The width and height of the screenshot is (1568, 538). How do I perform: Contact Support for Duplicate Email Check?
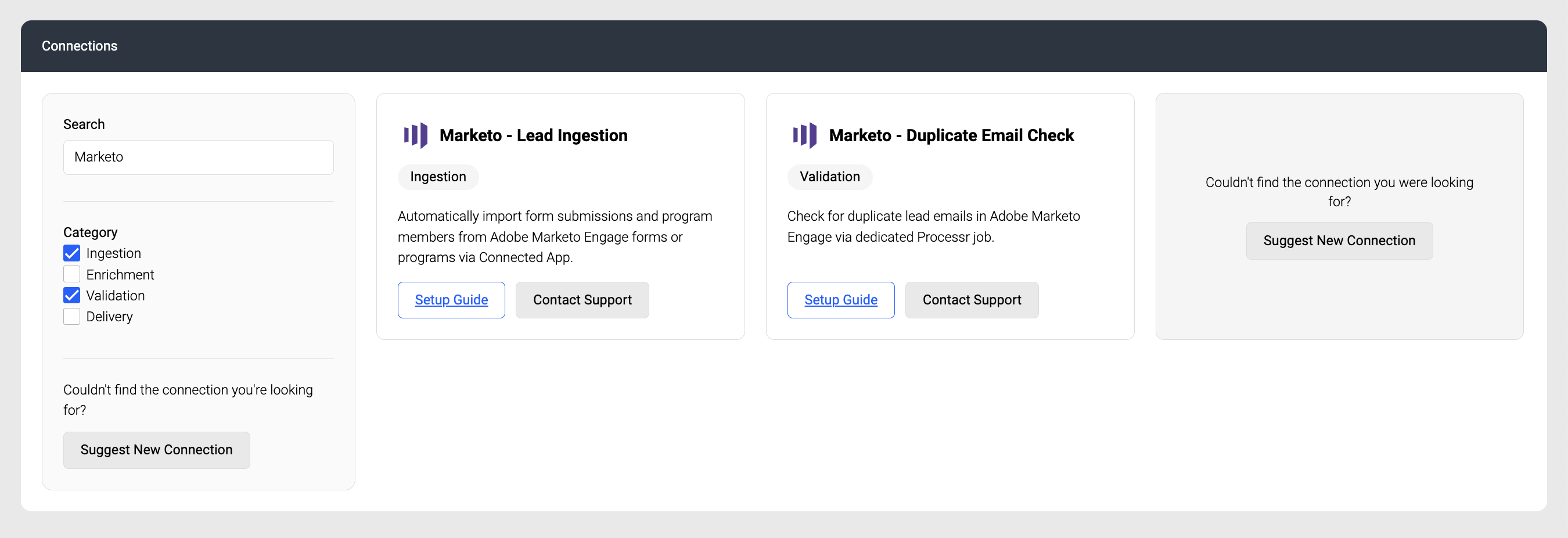972,300
